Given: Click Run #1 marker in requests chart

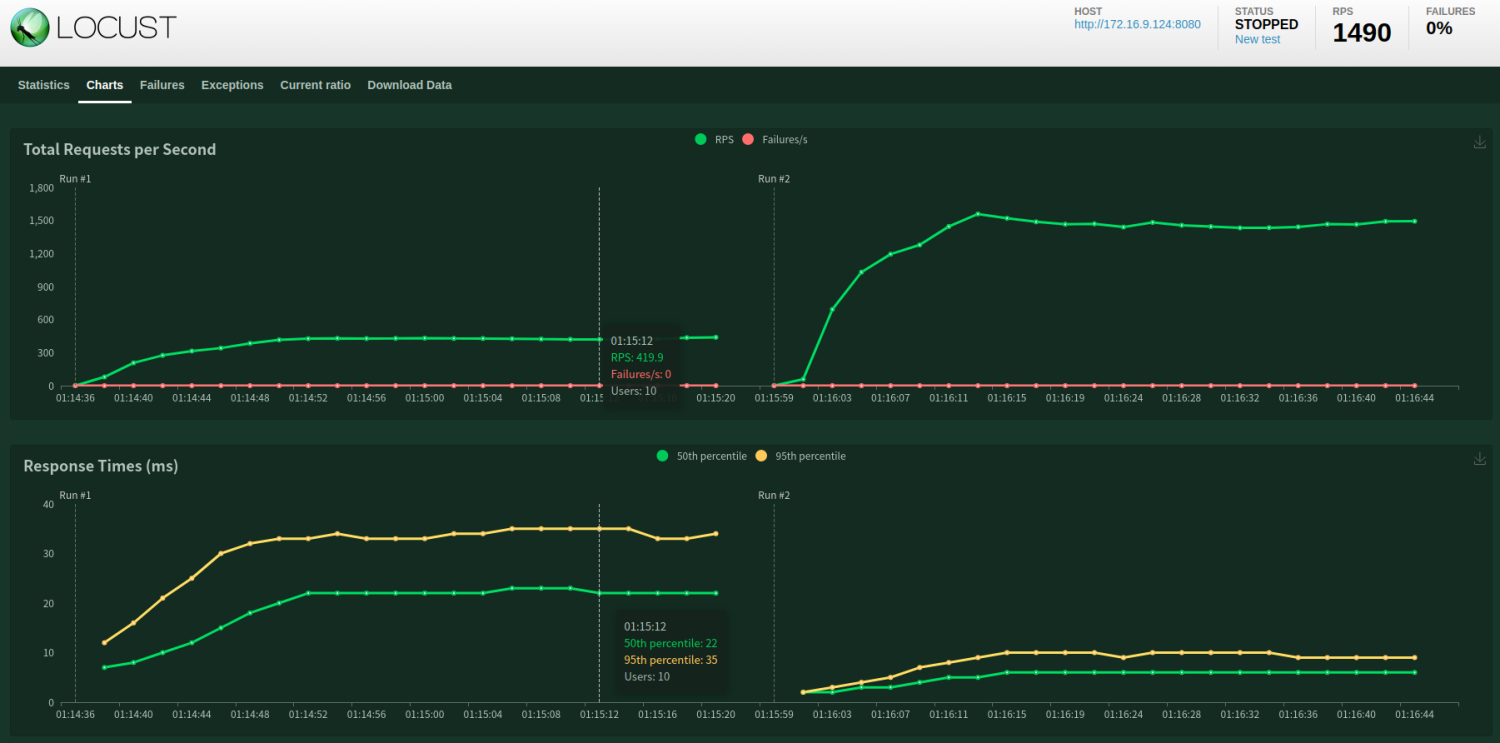Looking at the screenshot, I should click(75, 179).
